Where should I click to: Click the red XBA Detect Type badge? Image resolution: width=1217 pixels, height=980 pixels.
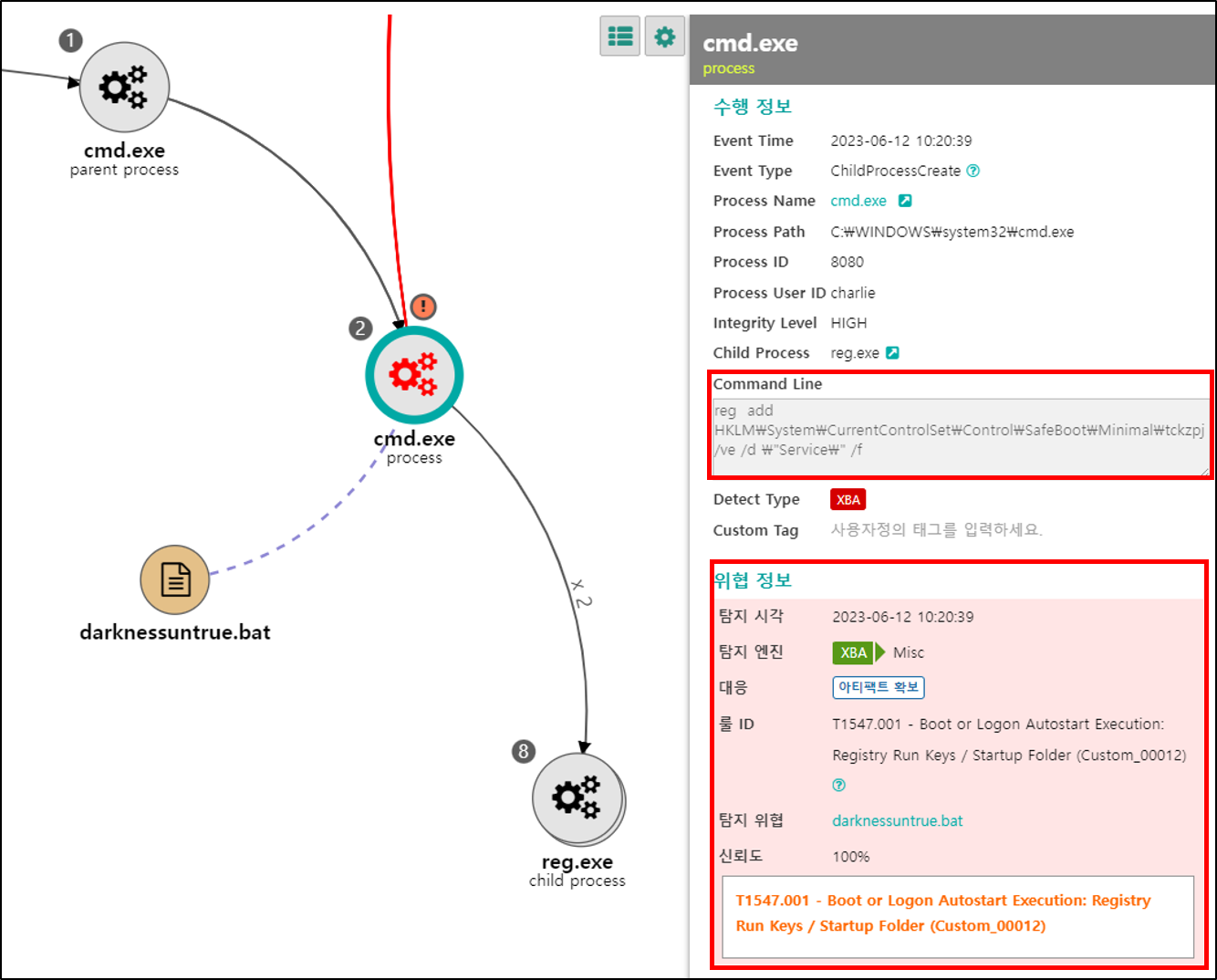tap(848, 499)
